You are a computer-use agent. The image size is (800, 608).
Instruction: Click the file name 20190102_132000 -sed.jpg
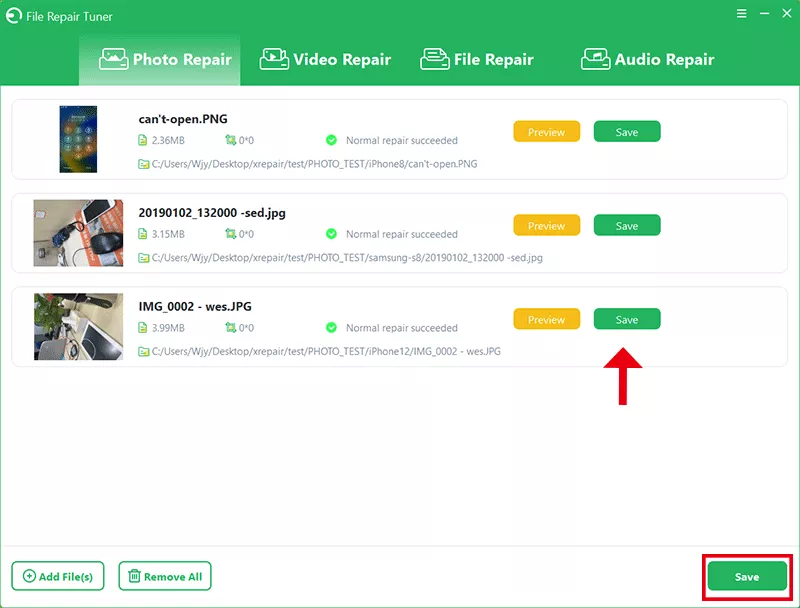[x=212, y=213]
